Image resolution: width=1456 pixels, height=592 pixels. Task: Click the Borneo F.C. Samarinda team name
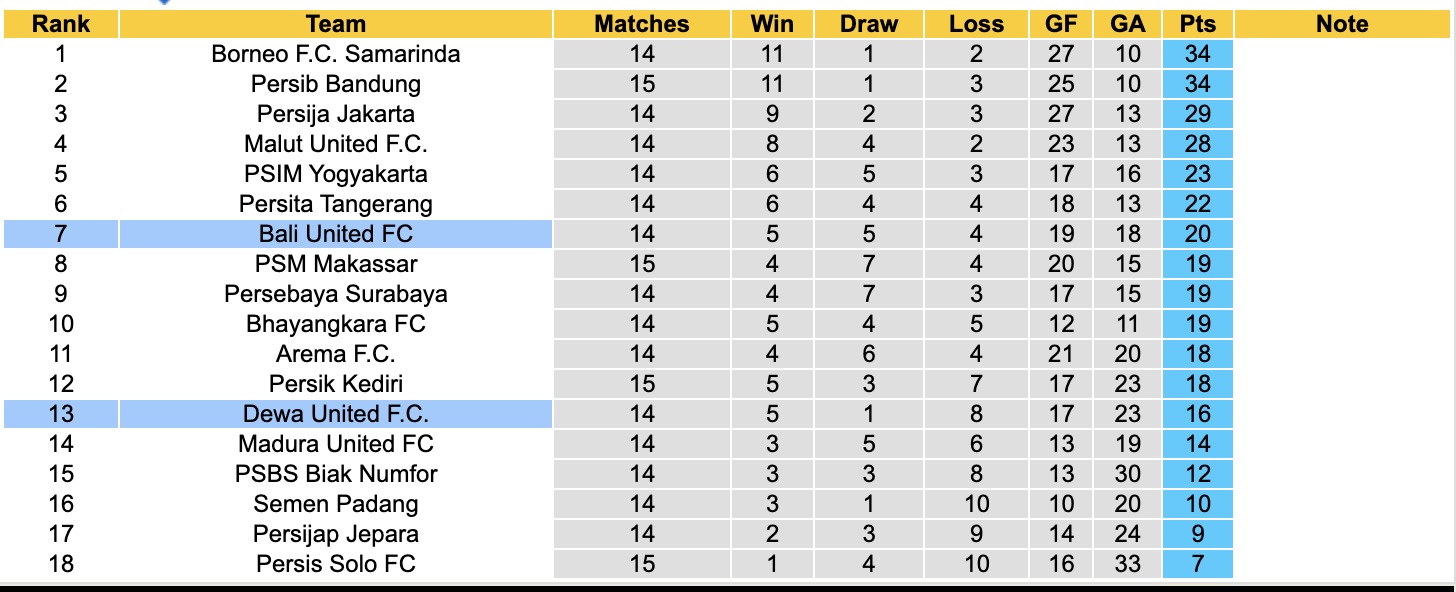(x=336, y=54)
